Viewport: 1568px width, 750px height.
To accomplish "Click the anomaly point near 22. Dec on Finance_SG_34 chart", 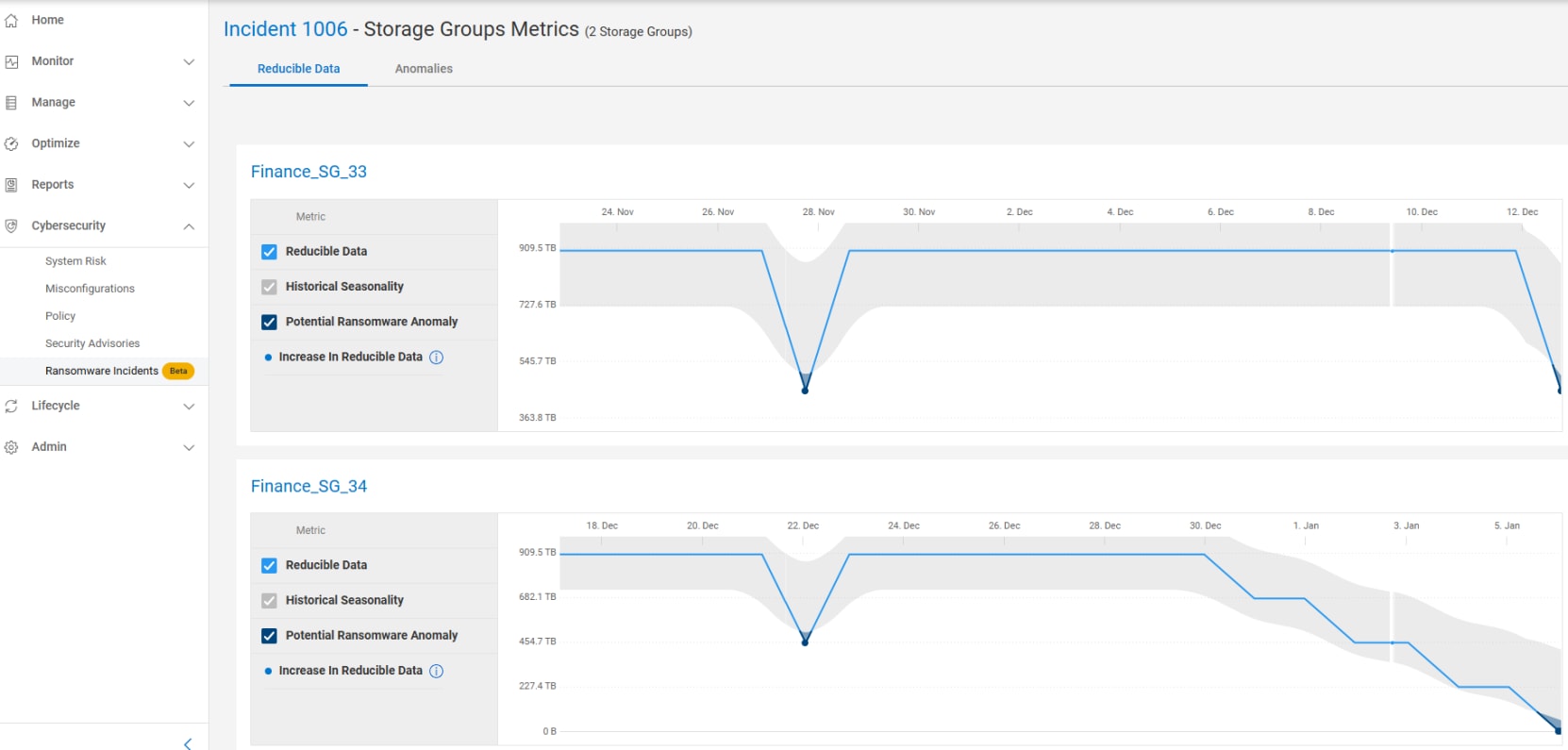I will pos(805,642).
